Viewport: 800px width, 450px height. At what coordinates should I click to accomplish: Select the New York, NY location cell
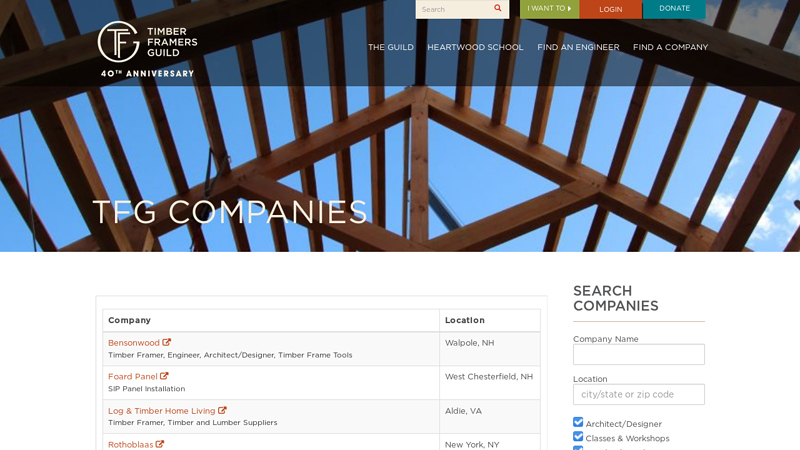(490, 443)
